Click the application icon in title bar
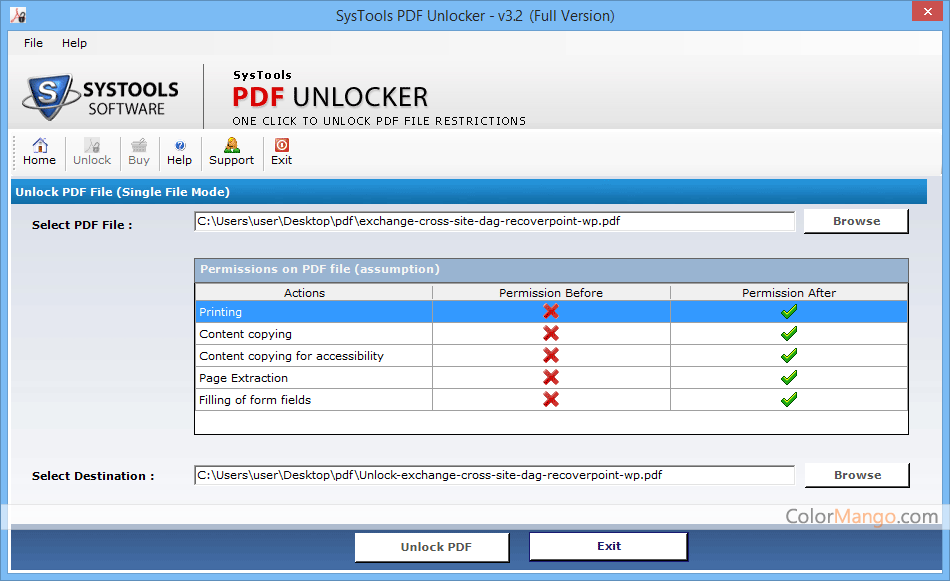950x581 pixels. coord(16,15)
